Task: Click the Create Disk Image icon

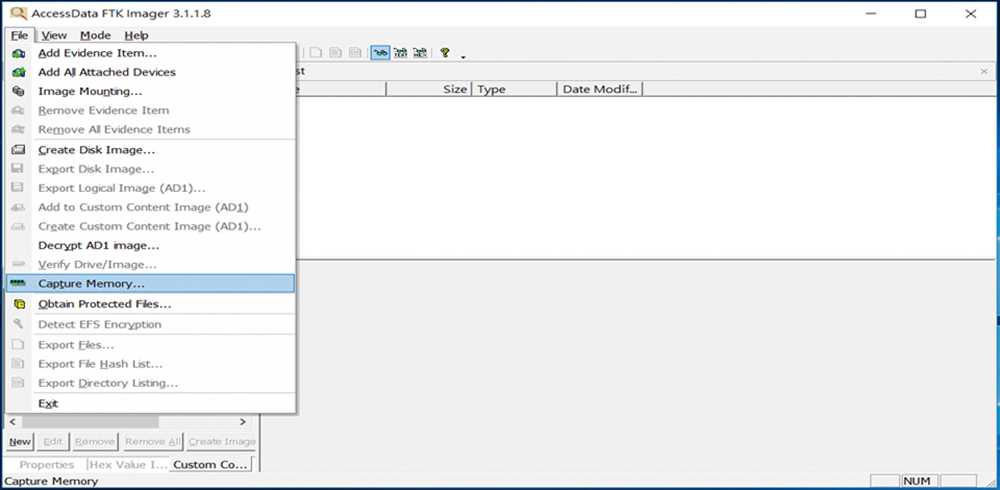Action: pos(18,150)
